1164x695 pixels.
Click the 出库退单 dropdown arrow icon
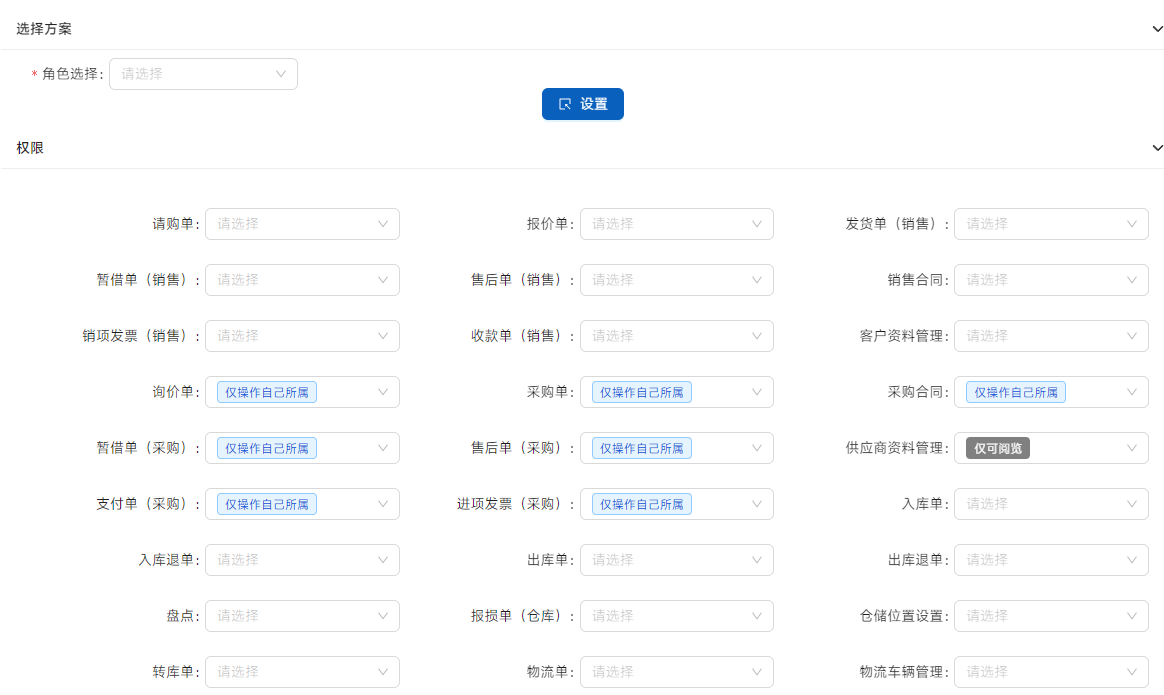coord(1132,560)
